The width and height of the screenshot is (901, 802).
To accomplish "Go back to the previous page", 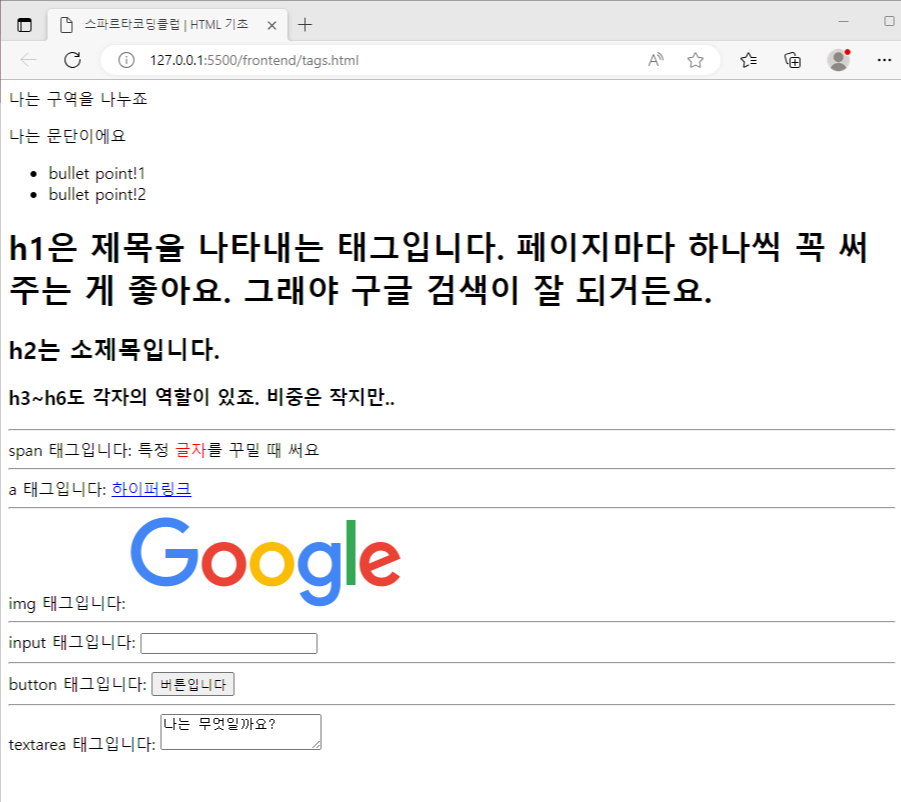I will [x=28, y=60].
